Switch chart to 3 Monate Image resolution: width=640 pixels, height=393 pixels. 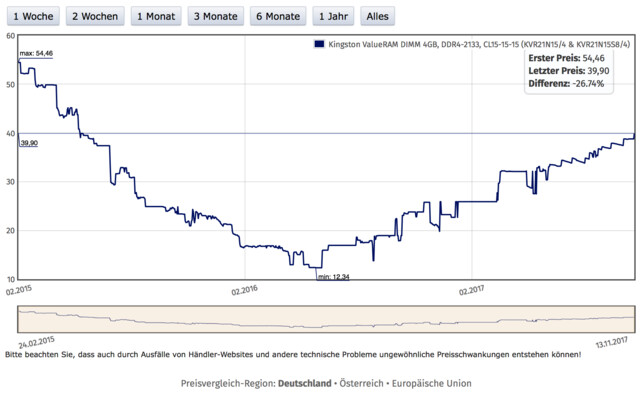pos(216,16)
